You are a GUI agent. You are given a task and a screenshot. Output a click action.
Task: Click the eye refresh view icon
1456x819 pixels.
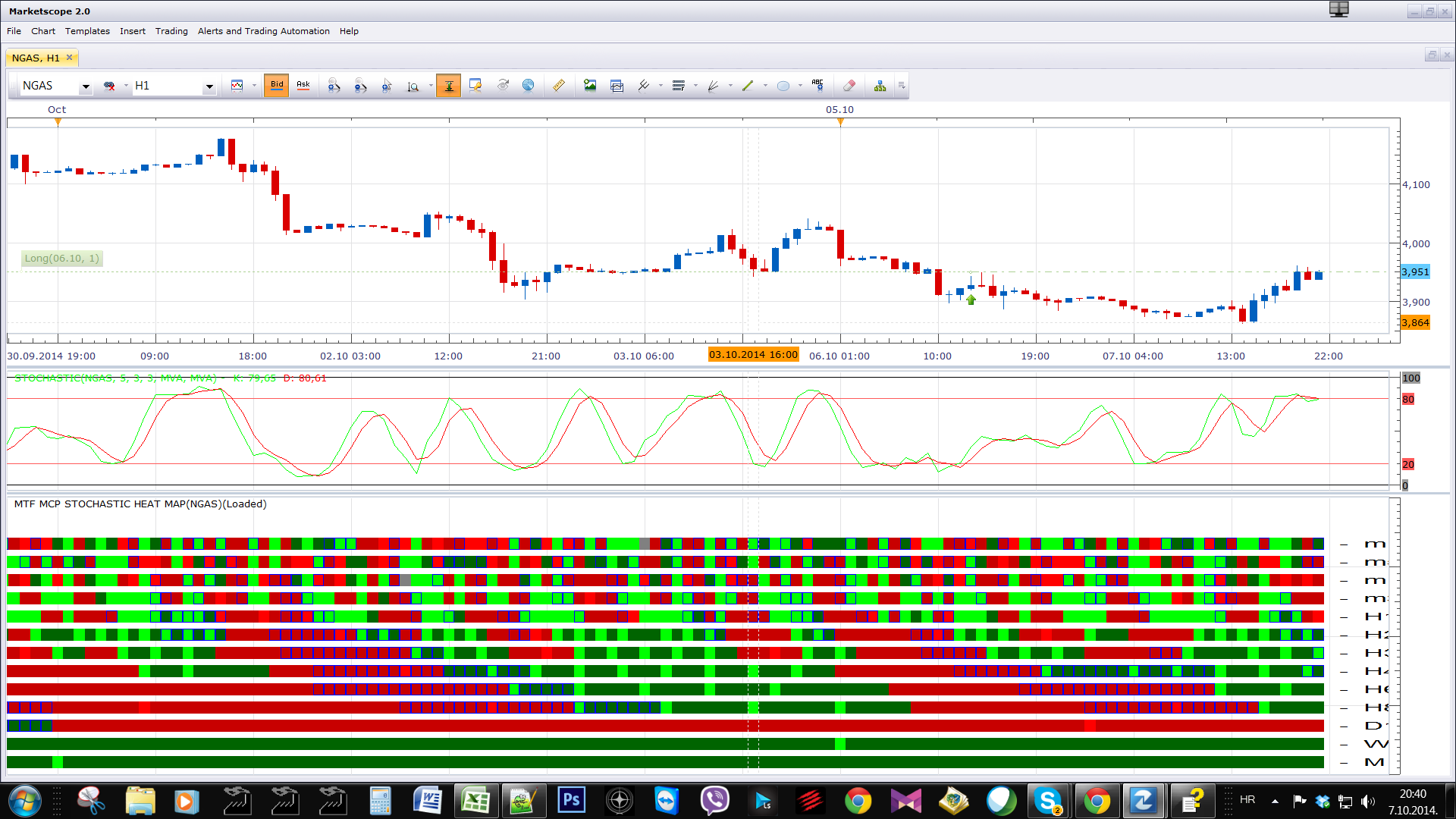502,86
